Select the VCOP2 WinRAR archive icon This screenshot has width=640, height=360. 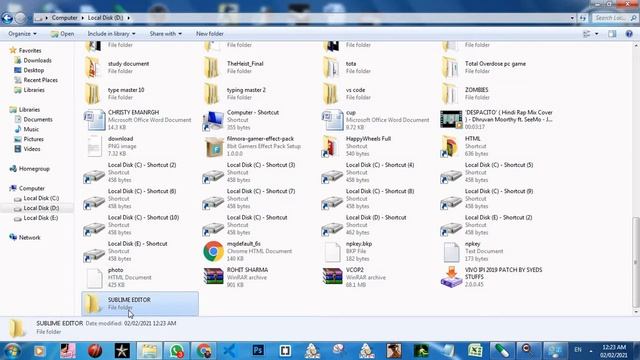pos(332,276)
